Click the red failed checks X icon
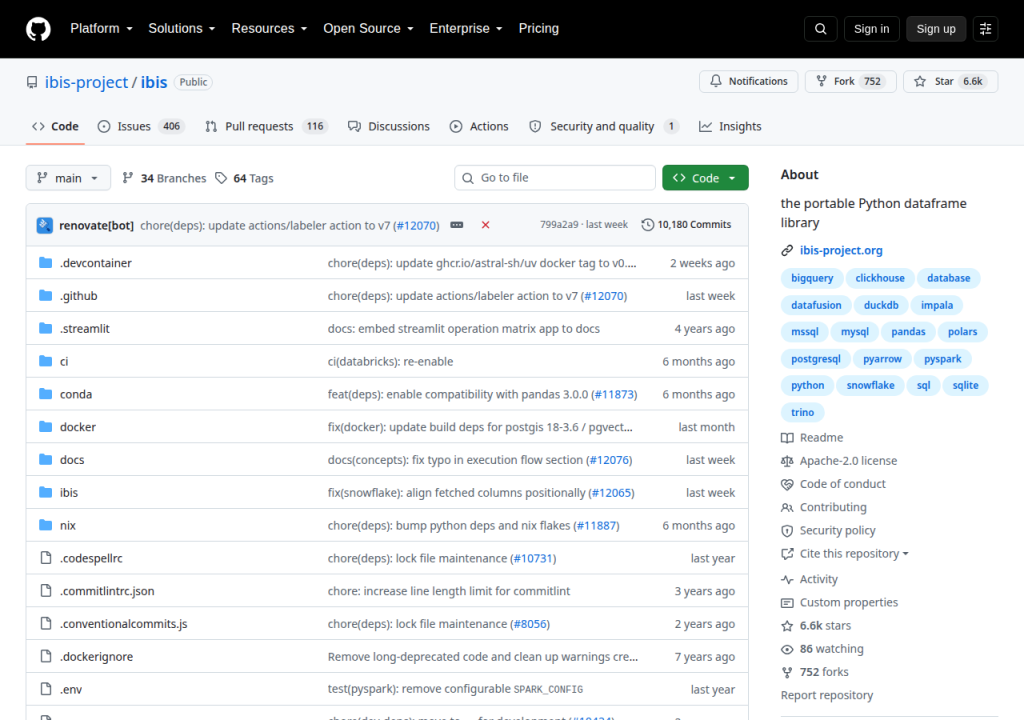 click(485, 225)
